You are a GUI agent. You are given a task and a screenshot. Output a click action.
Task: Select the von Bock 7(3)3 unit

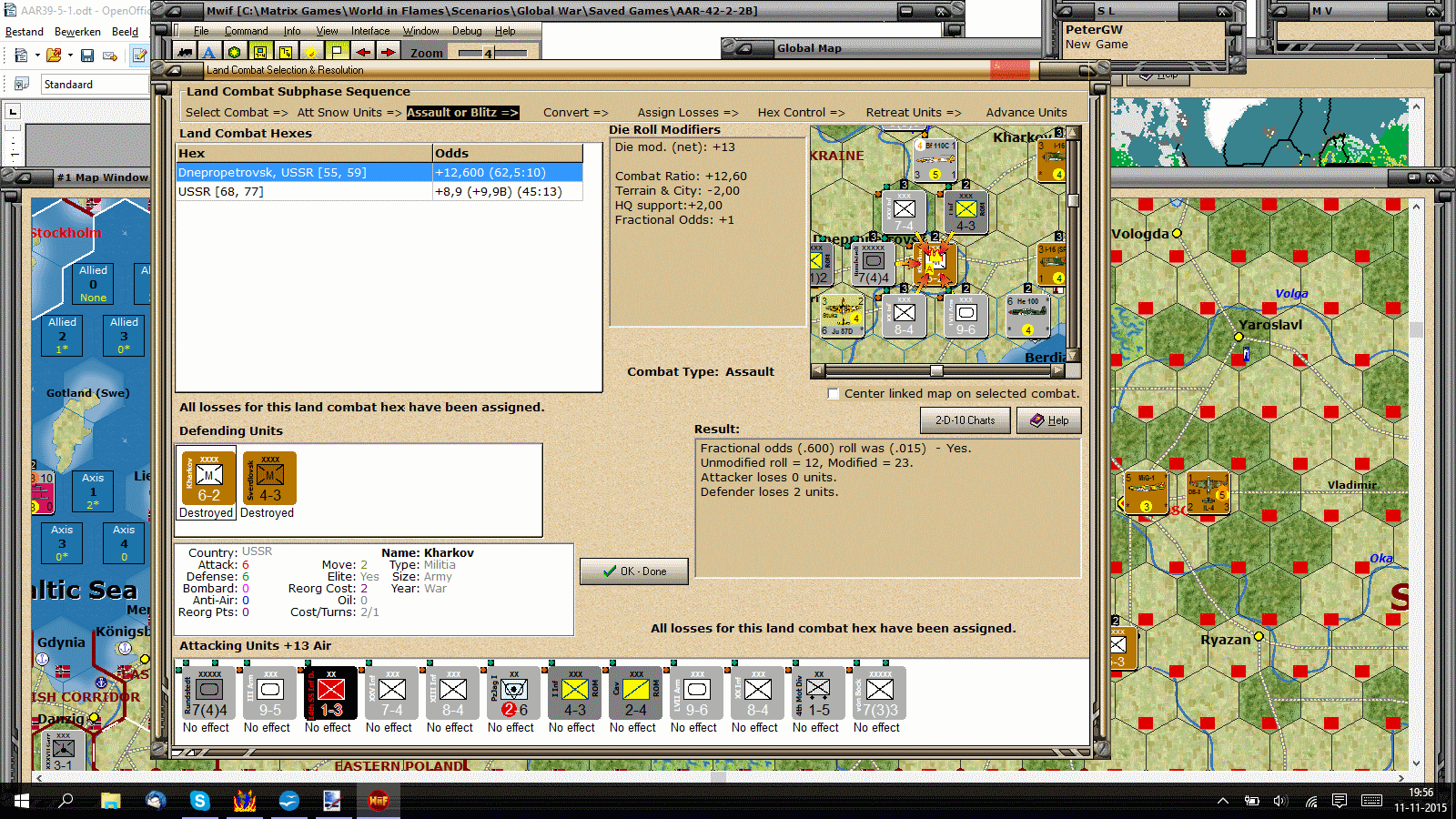(x=879, y=693)
